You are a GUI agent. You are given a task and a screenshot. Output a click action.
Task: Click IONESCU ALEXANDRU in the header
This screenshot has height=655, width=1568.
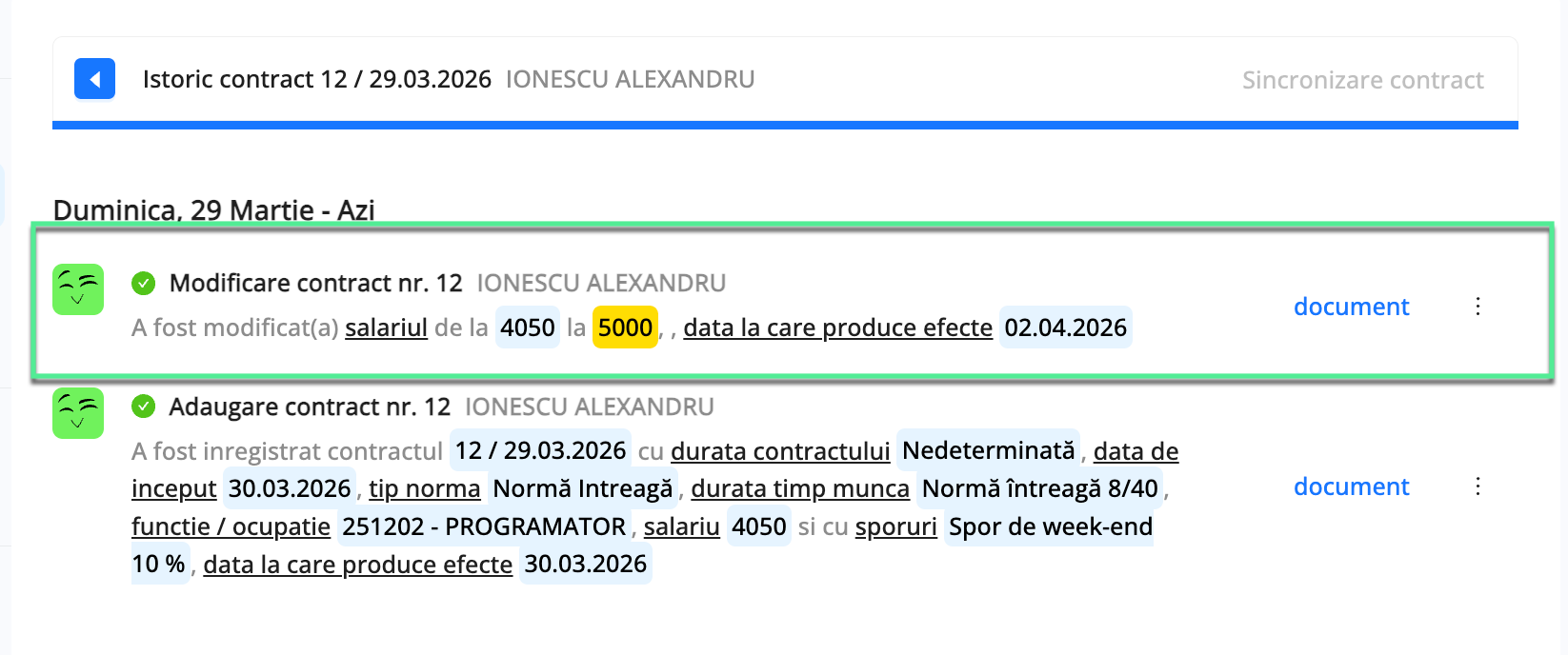point(631,80)
